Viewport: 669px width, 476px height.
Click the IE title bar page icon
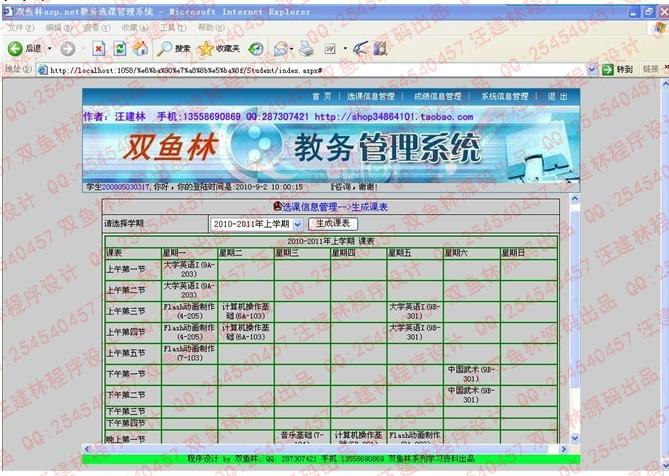7,12
